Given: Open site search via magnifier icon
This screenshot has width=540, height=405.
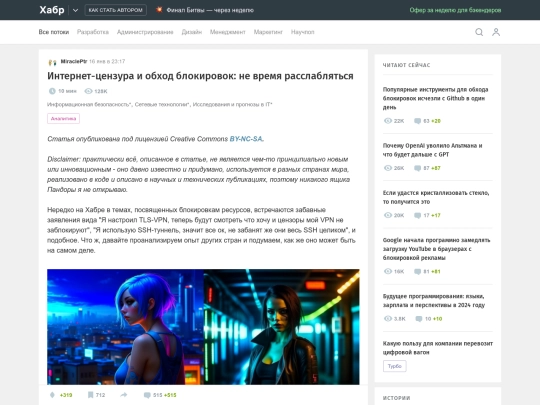Looking at the screenshot, I should 479,32.
